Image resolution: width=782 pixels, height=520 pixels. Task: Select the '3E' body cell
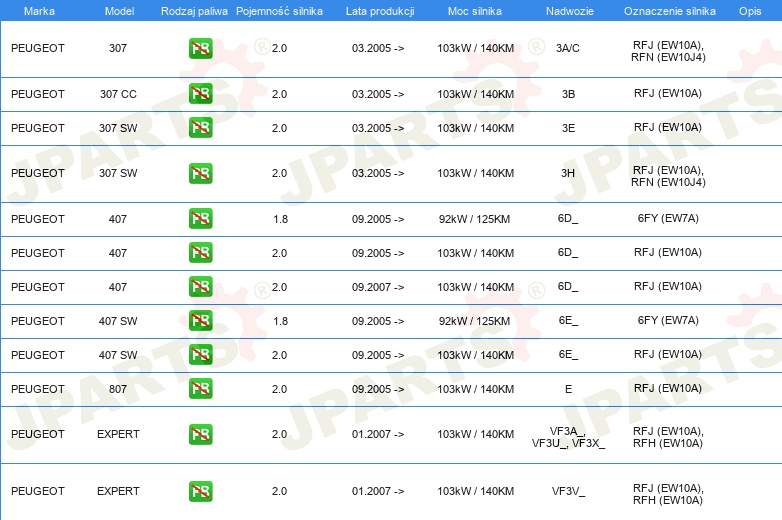(x=569, y=128)
